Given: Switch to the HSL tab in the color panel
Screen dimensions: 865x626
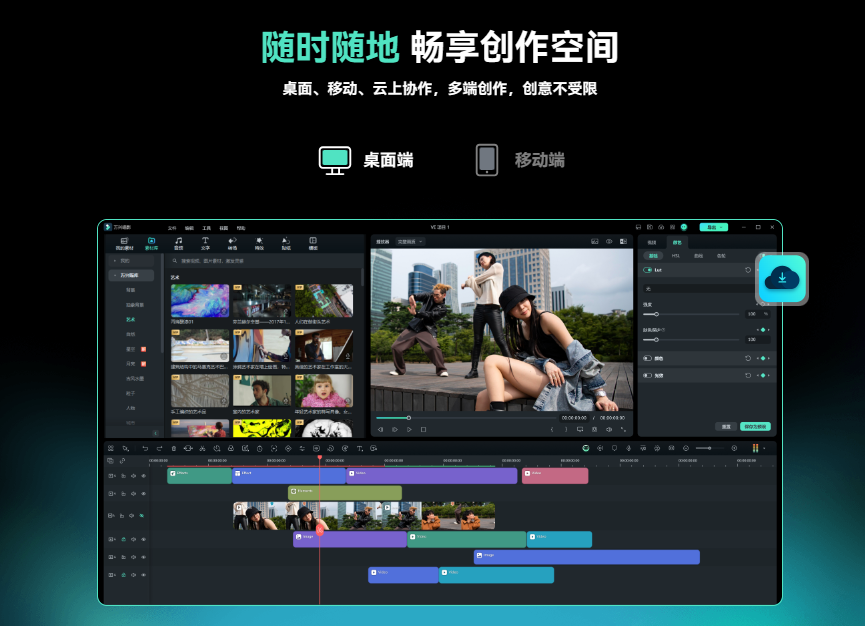Looking at the screenshot, I should (675, 255).
